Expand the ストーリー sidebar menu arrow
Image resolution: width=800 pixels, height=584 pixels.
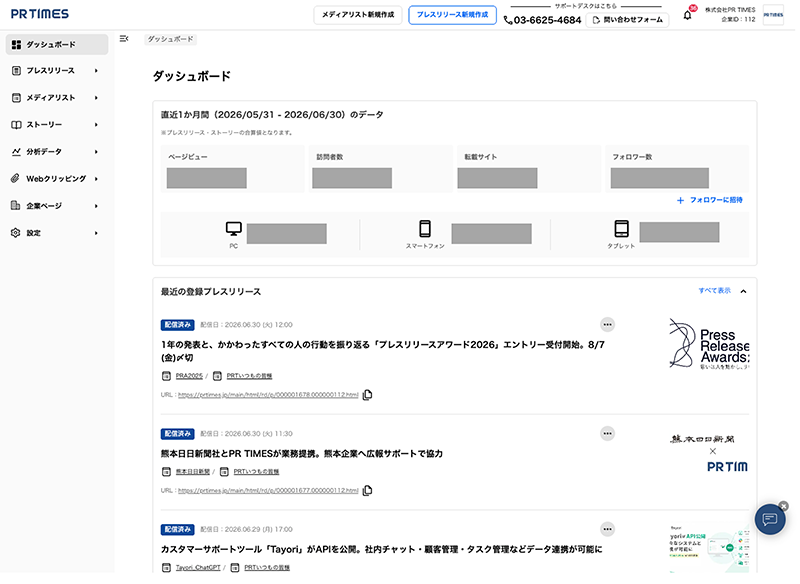[x=96, y=124]
